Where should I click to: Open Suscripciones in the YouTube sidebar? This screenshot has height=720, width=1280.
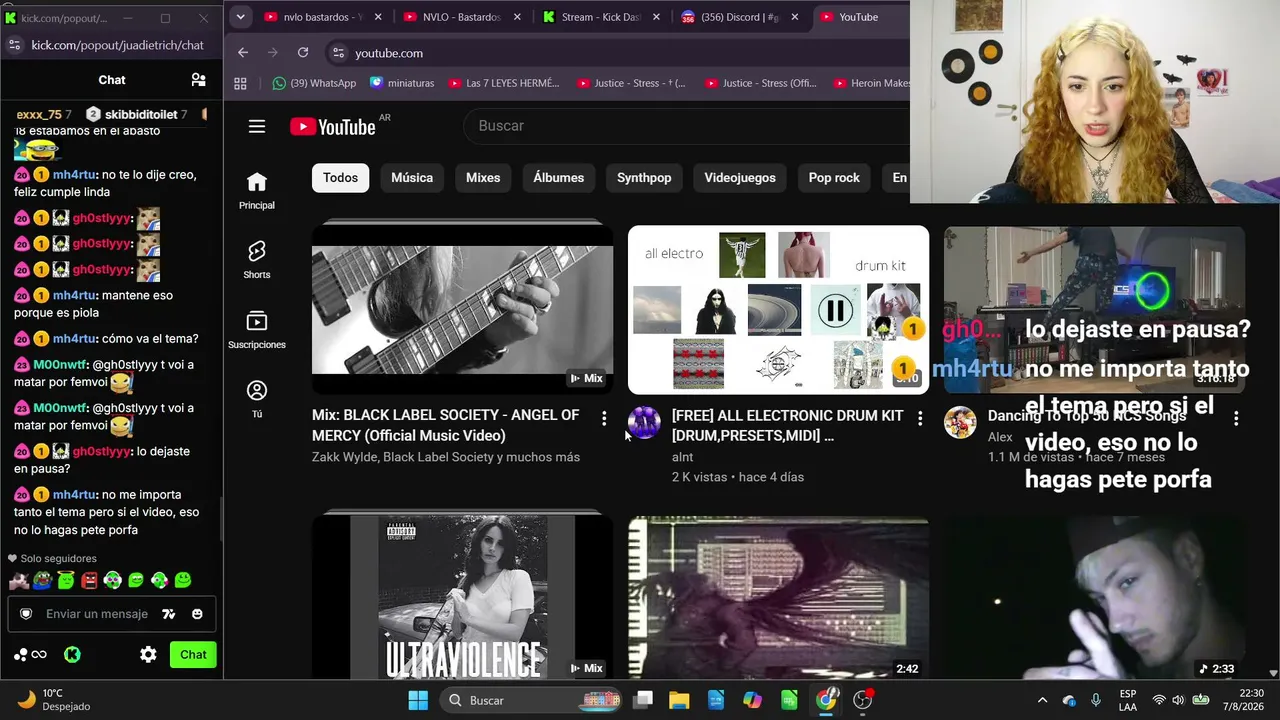click(x=257, y=330)
